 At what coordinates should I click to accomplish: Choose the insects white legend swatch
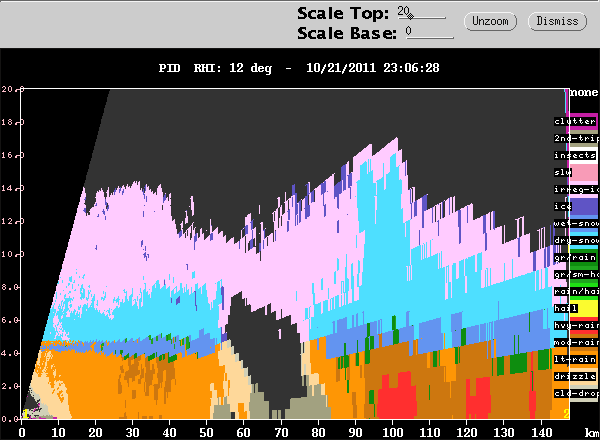[x=584, y=155]
